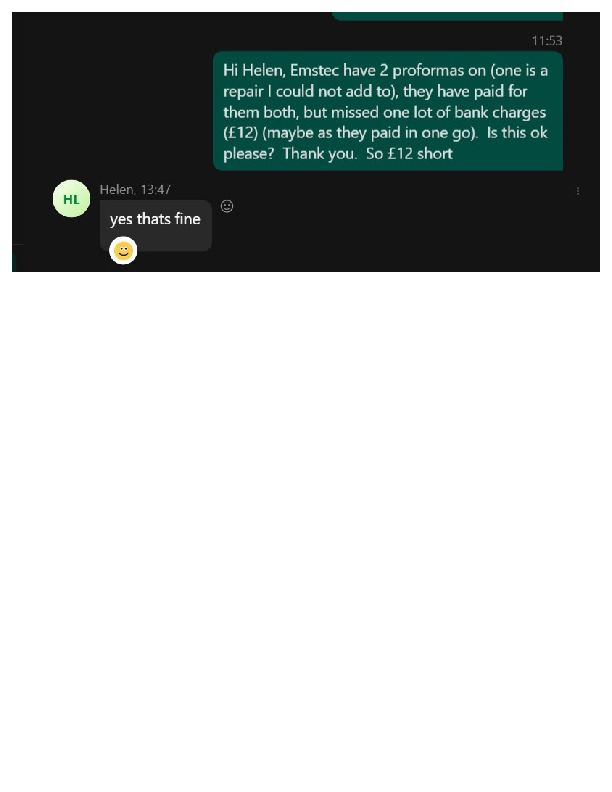Viewport: 612px width, 792px height.
Task: Select the green Emstec proformas message bubble
Action: pos(388,111)
